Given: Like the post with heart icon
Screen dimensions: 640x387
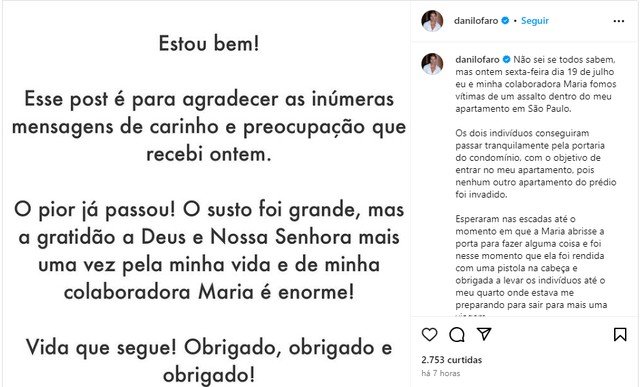Looking at the screenshot, I should (x=429, y=335).
